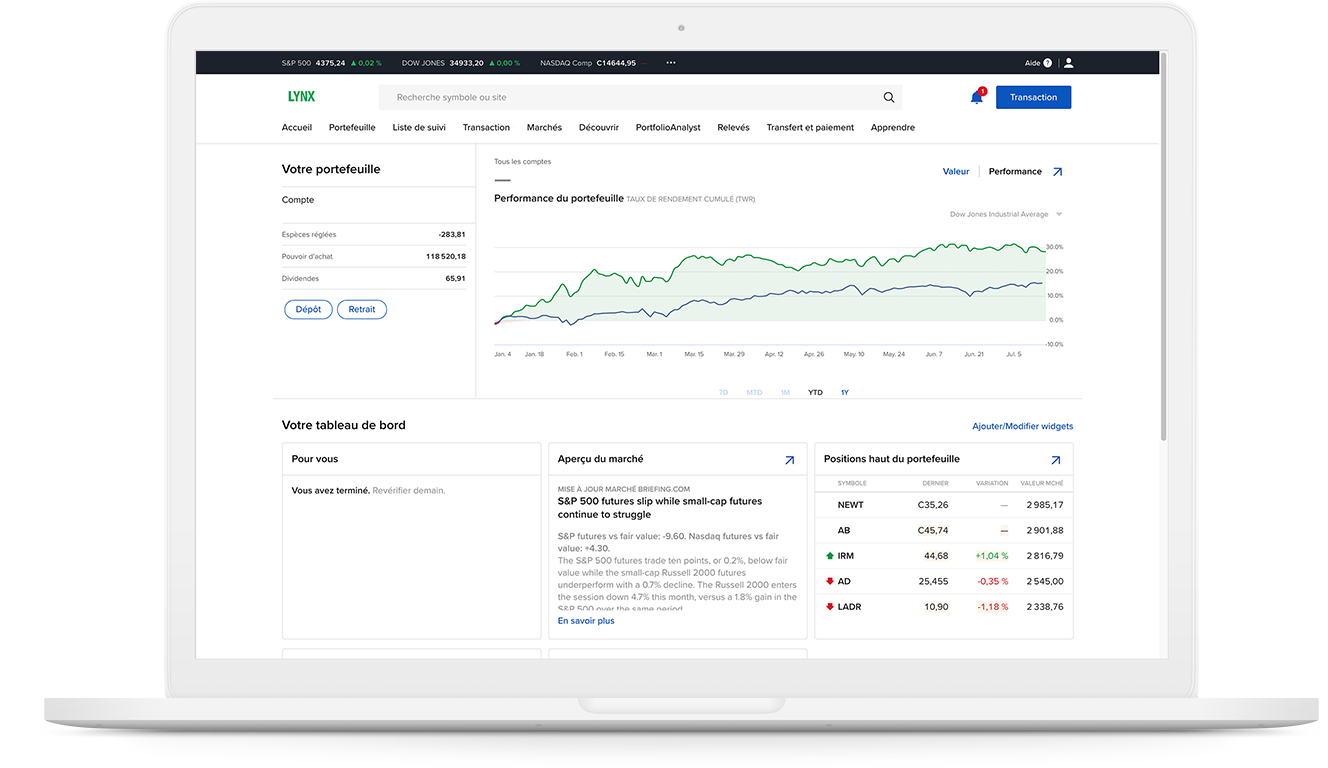This screenshot has width=1328, height=768.
Task: Open the Accueil menu
Action: coord(297,128)
